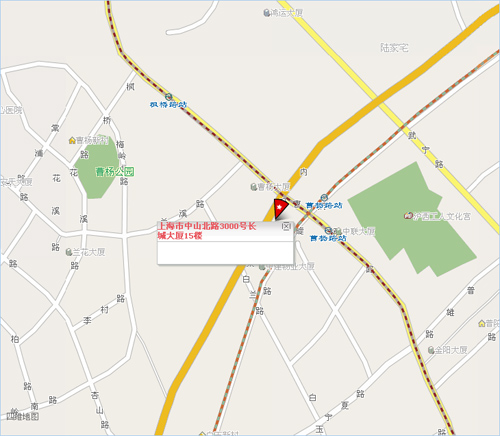Click the 金阳大厦 building icon
The height and width of the screenshot is (436, 500).
coord(431,350)
